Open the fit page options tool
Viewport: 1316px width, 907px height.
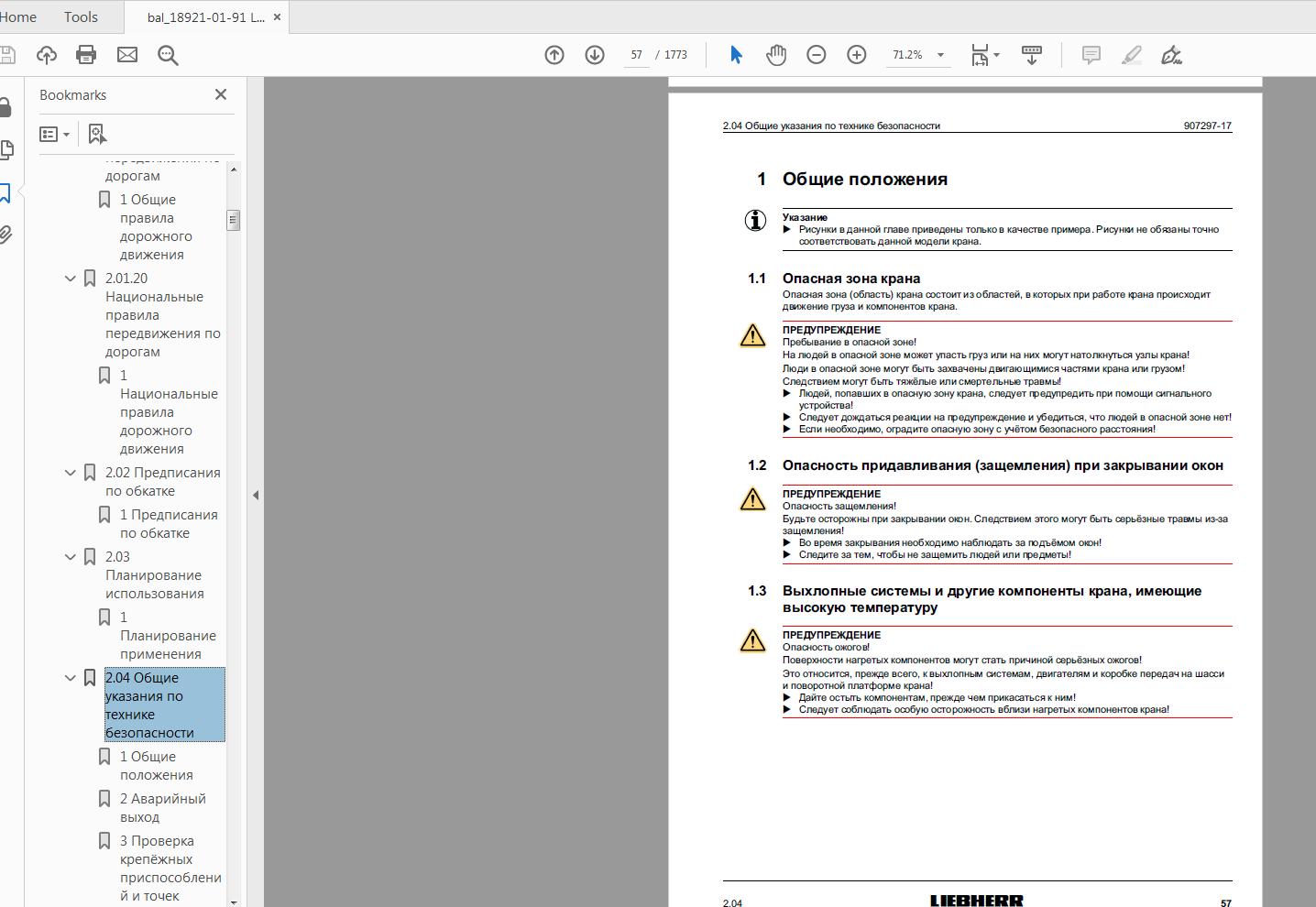985,55
